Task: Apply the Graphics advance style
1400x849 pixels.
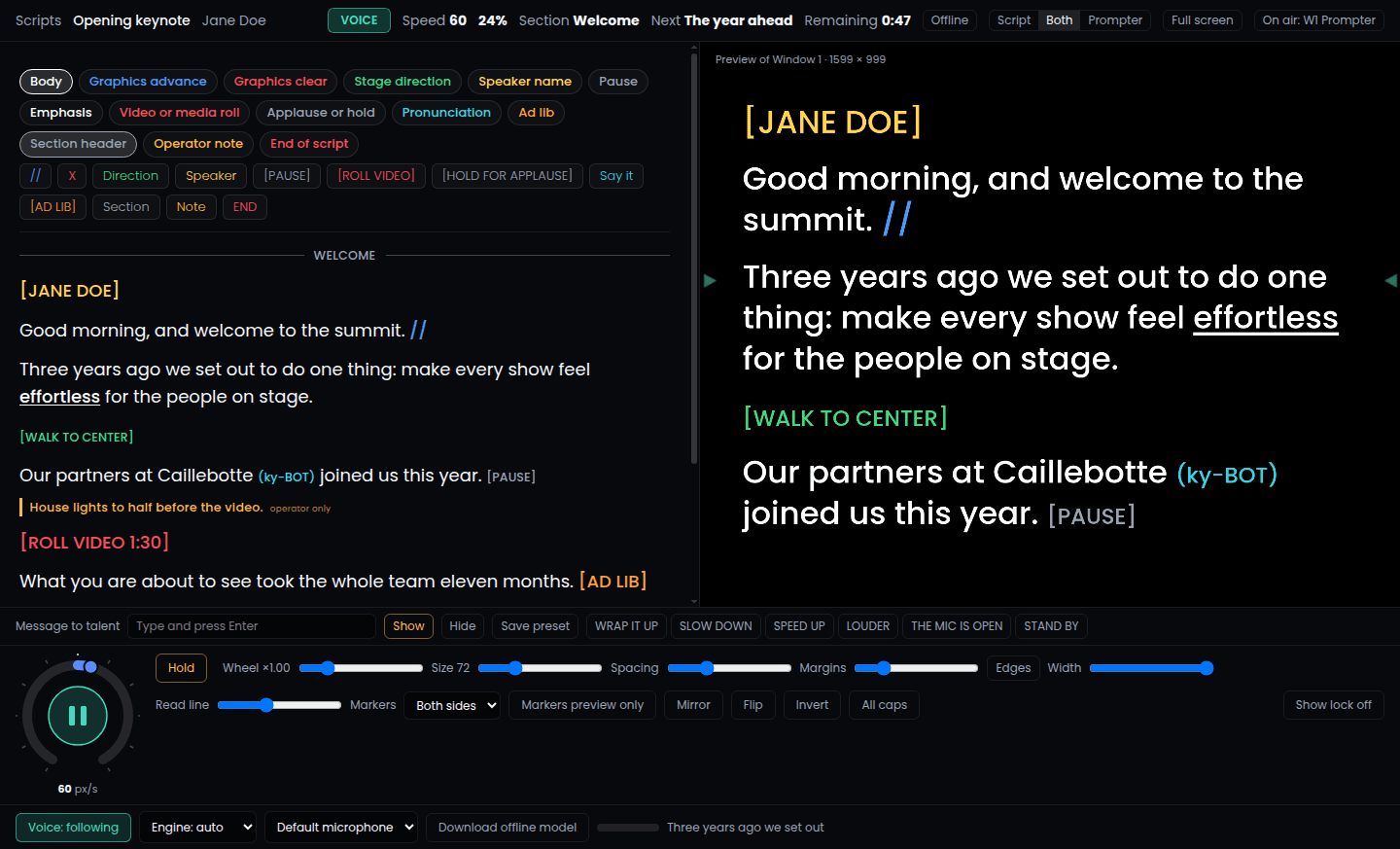Action: [148, 82]
